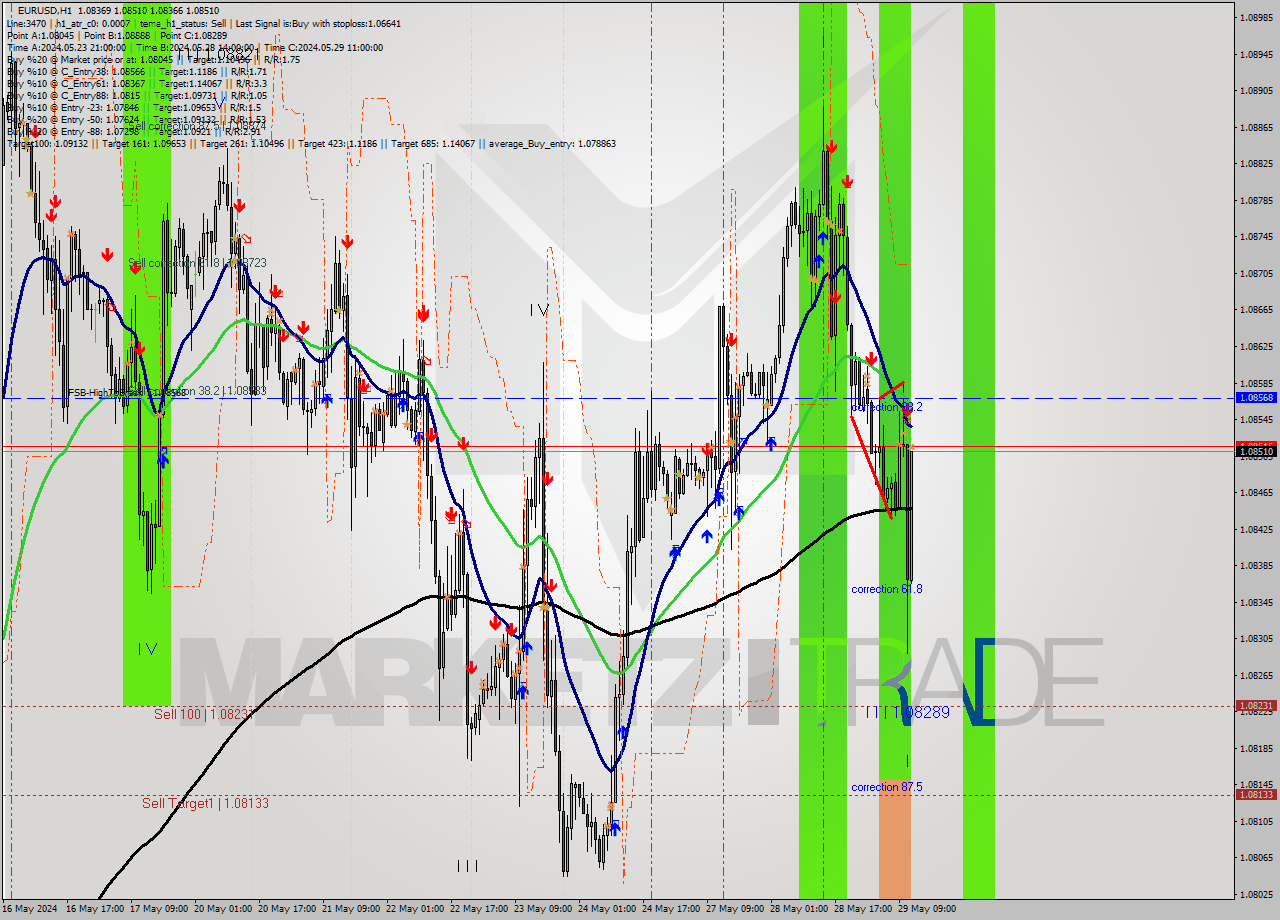1280x920 pixels.
Task: Click 1.08065 on the price axis
Action: (x=1256, y=857)
